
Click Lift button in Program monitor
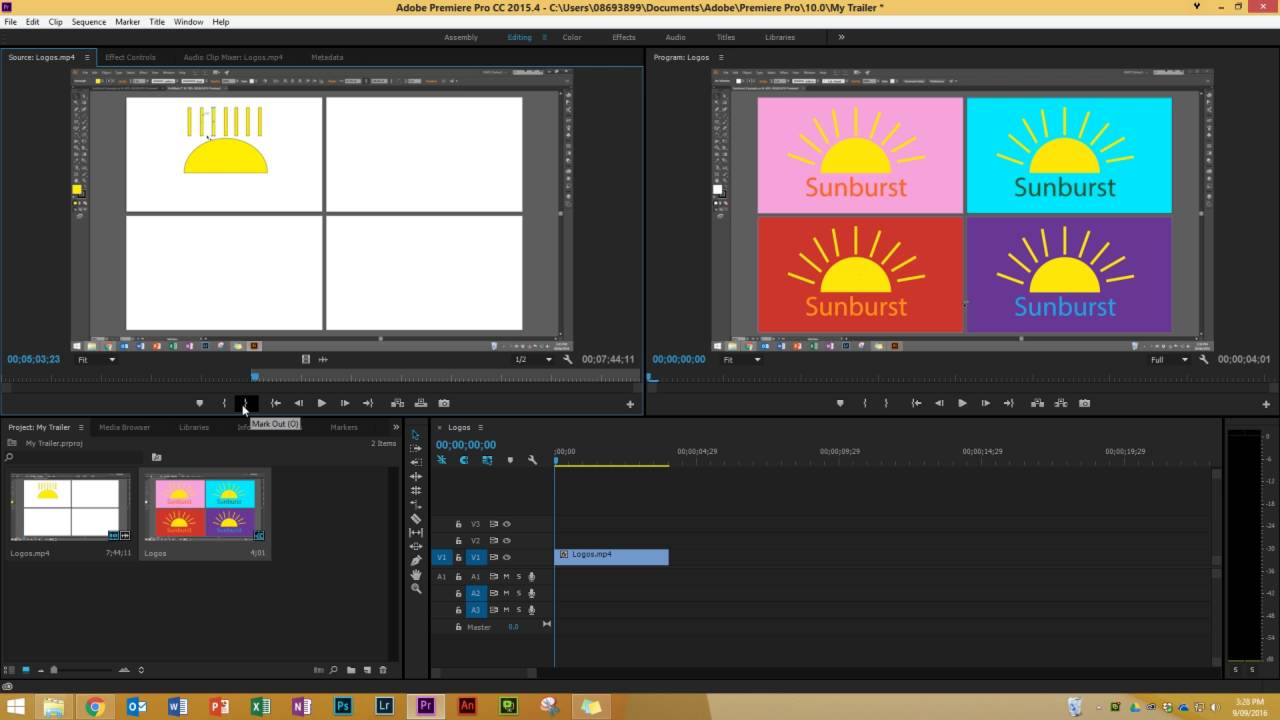(1037, 403)
